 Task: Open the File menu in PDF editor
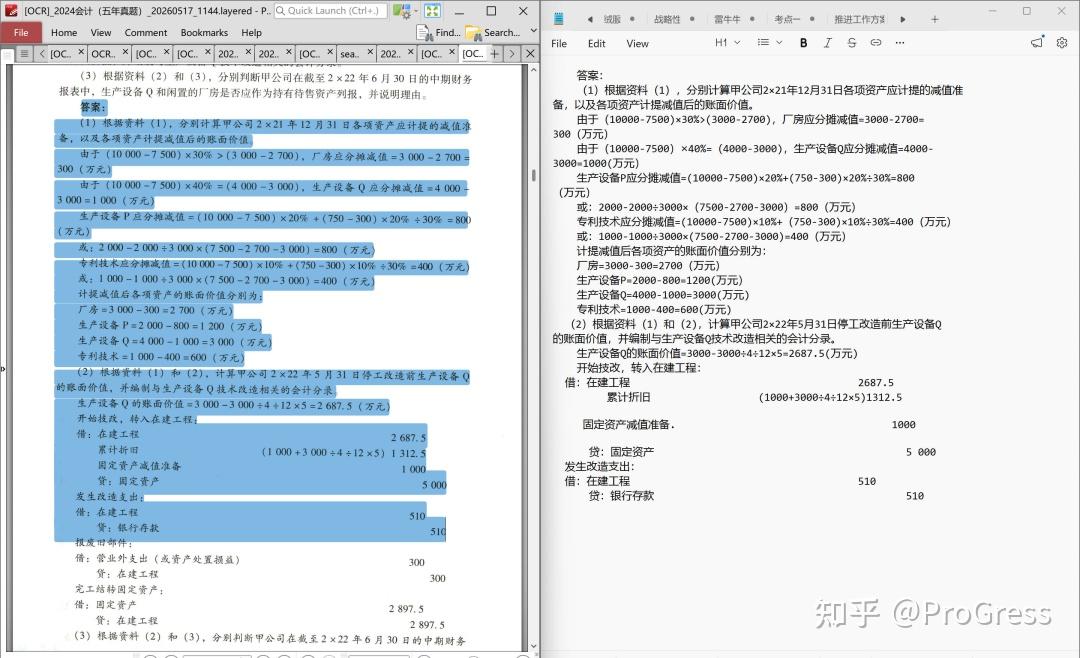(x=21, y=32)
